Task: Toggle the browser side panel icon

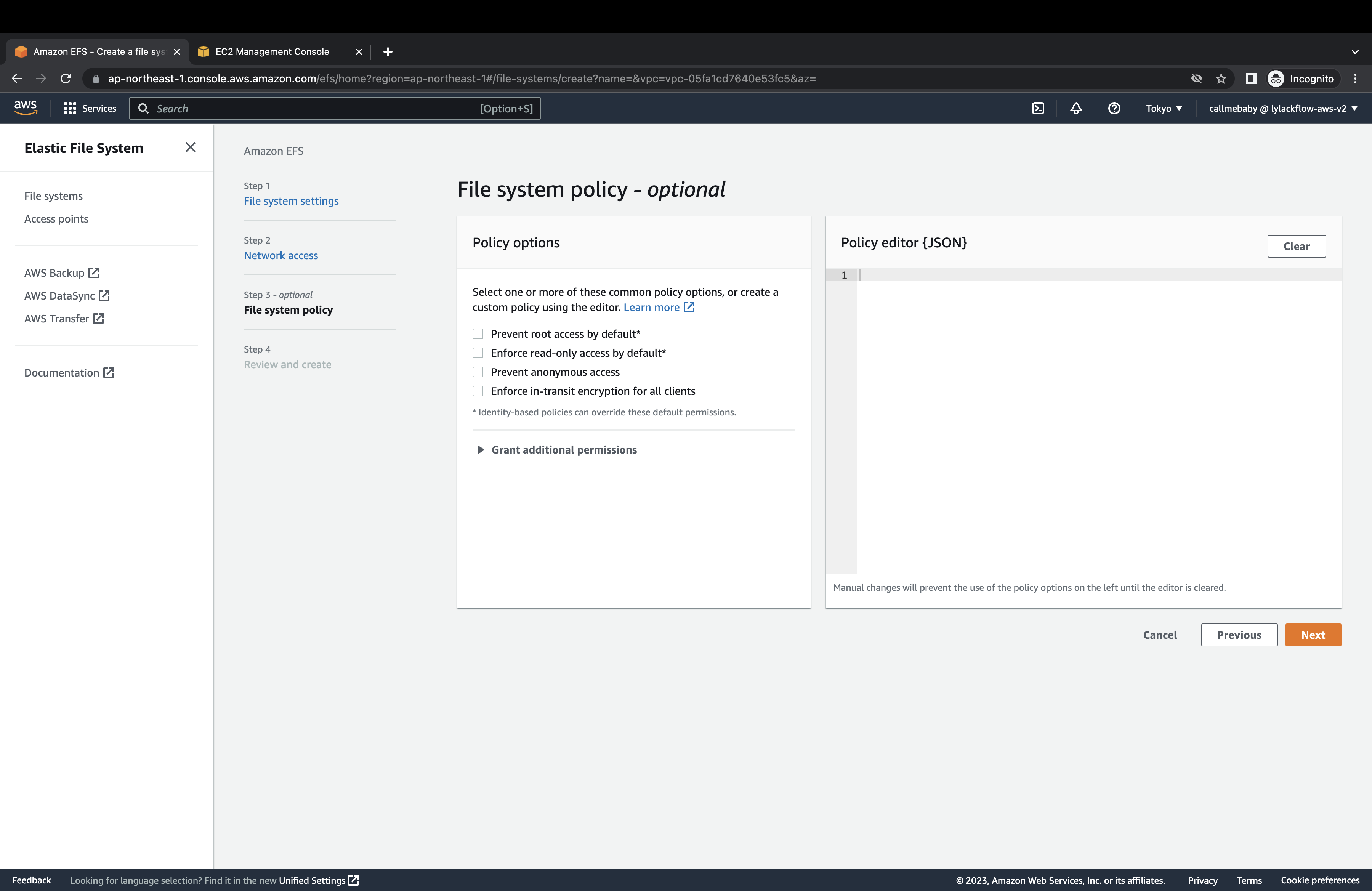Action: [1251, 79]
